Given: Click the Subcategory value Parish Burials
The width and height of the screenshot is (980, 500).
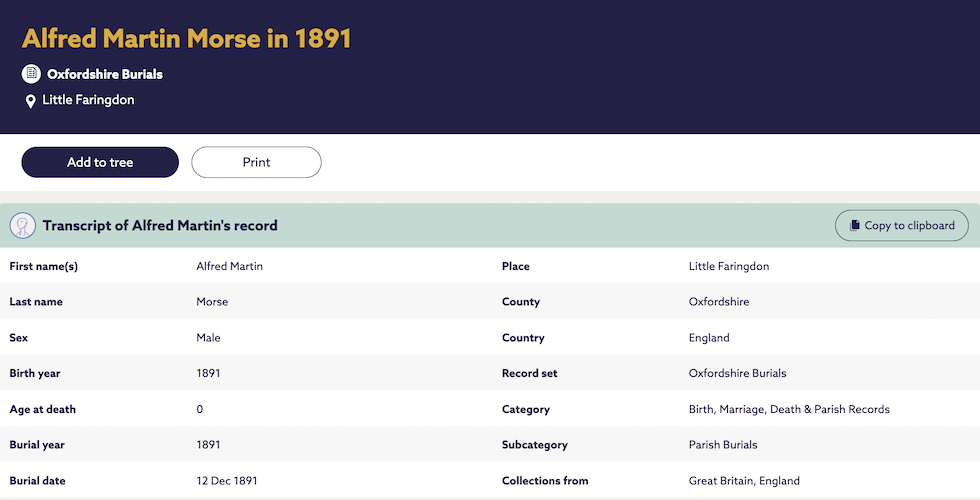Looking at the screenshot, I should (723, 445).
